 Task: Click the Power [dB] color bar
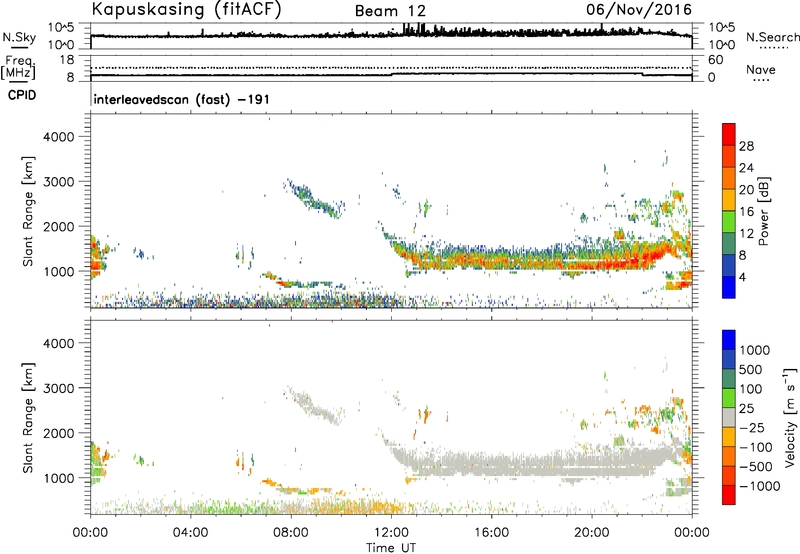(x=729, y=210)
